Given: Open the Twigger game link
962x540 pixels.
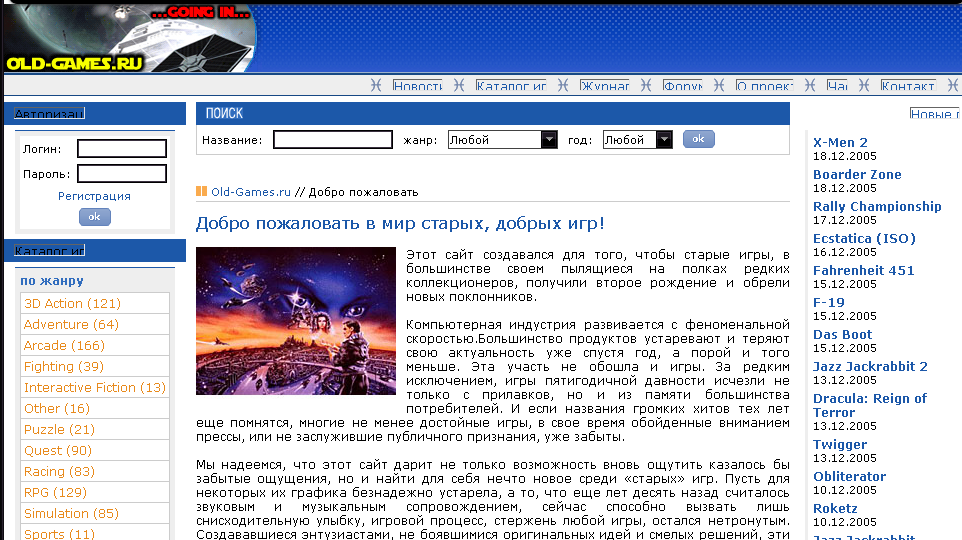Looking at the screenshot, I should click(x=840, y=444).
